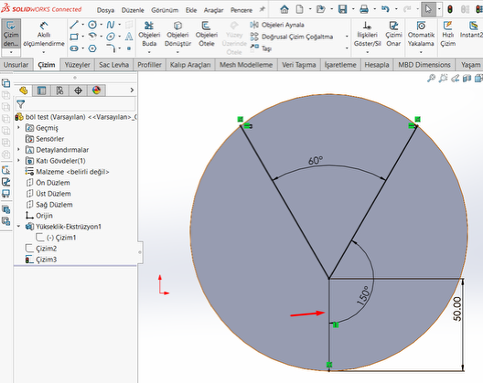This screenshot has height=384, width=484.
Task: Select the Line sketch tool
Action: pos(74,25)
